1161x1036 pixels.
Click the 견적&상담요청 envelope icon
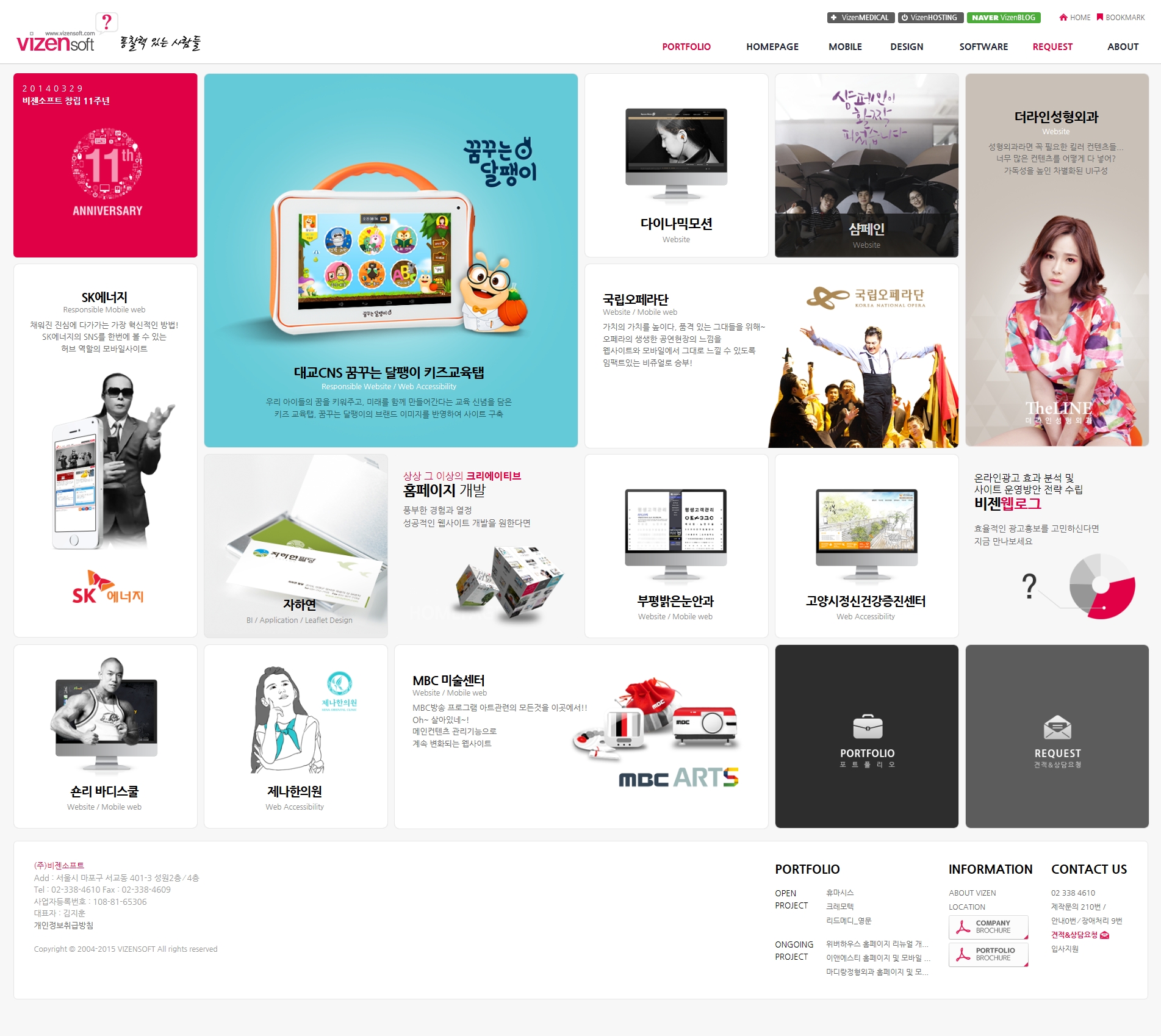[1104, 935]
